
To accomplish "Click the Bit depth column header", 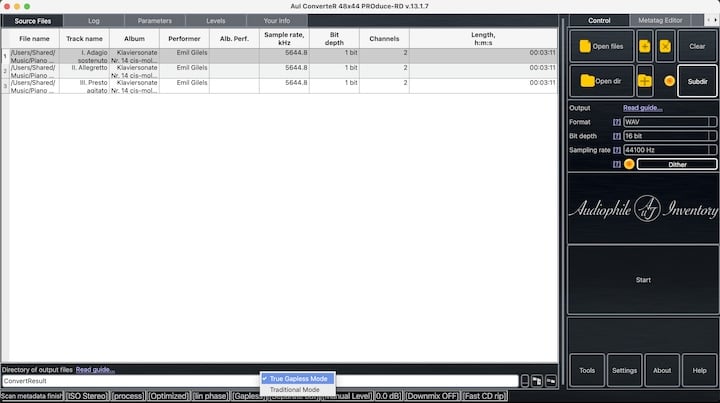I will tap(334, 39).
